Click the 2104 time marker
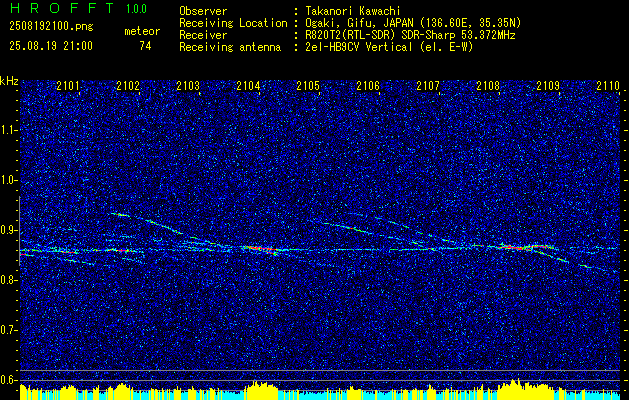The image size is (629, 400). point(248,86)
